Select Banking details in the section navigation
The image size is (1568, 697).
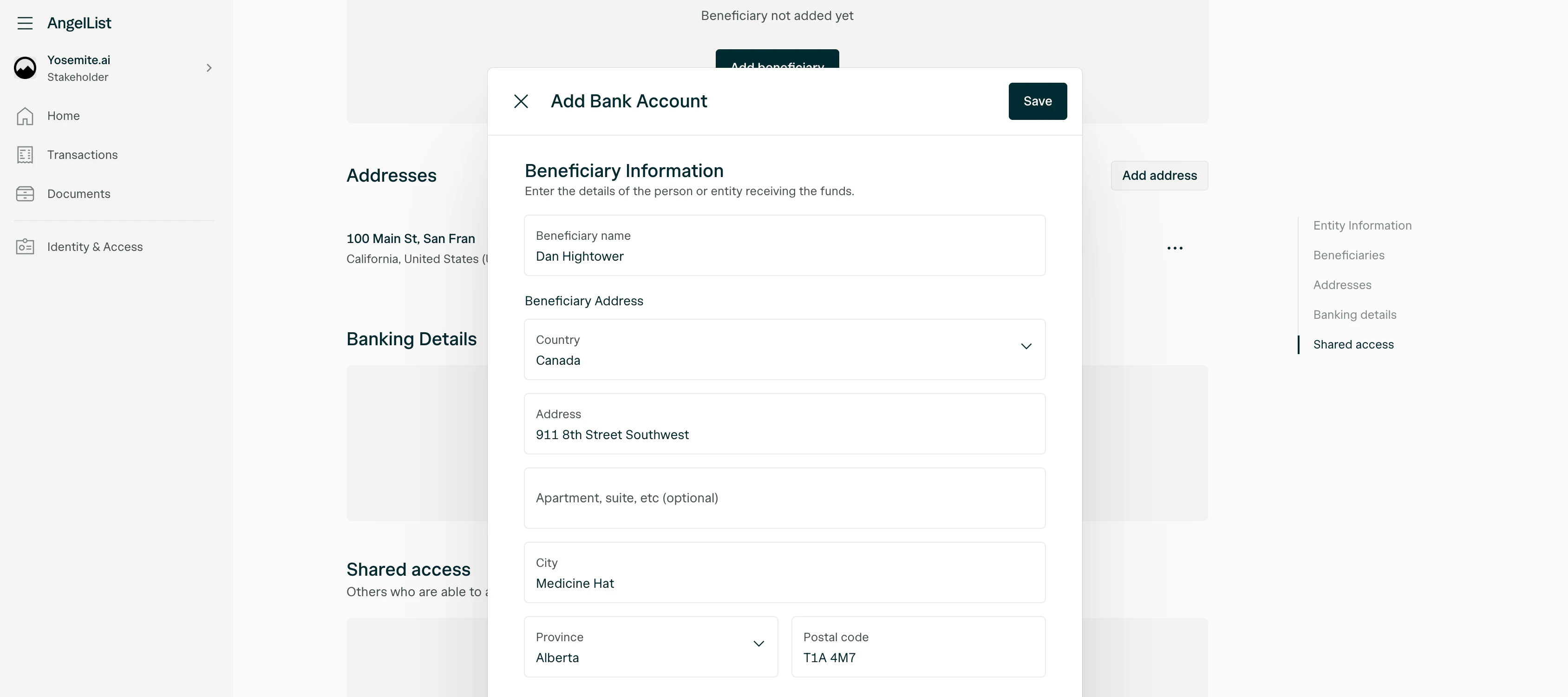(x=1355, y=315)
